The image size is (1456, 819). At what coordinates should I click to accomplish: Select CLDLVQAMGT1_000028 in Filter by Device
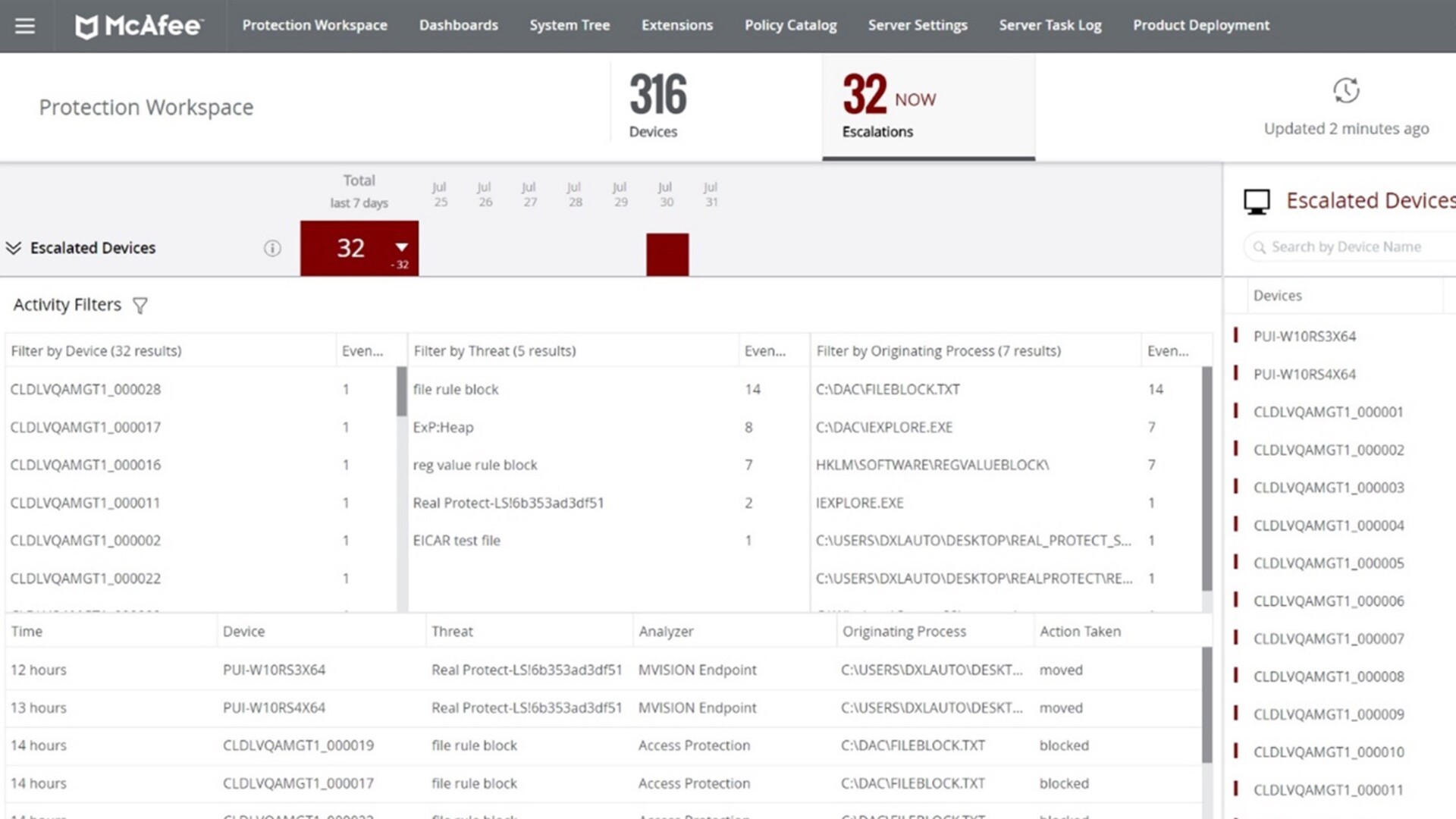click(85, 389)
